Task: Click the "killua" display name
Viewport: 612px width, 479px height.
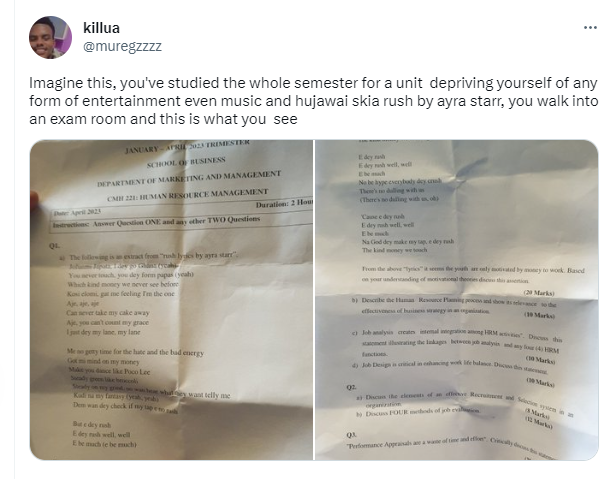Action: [x=102, y=28]
